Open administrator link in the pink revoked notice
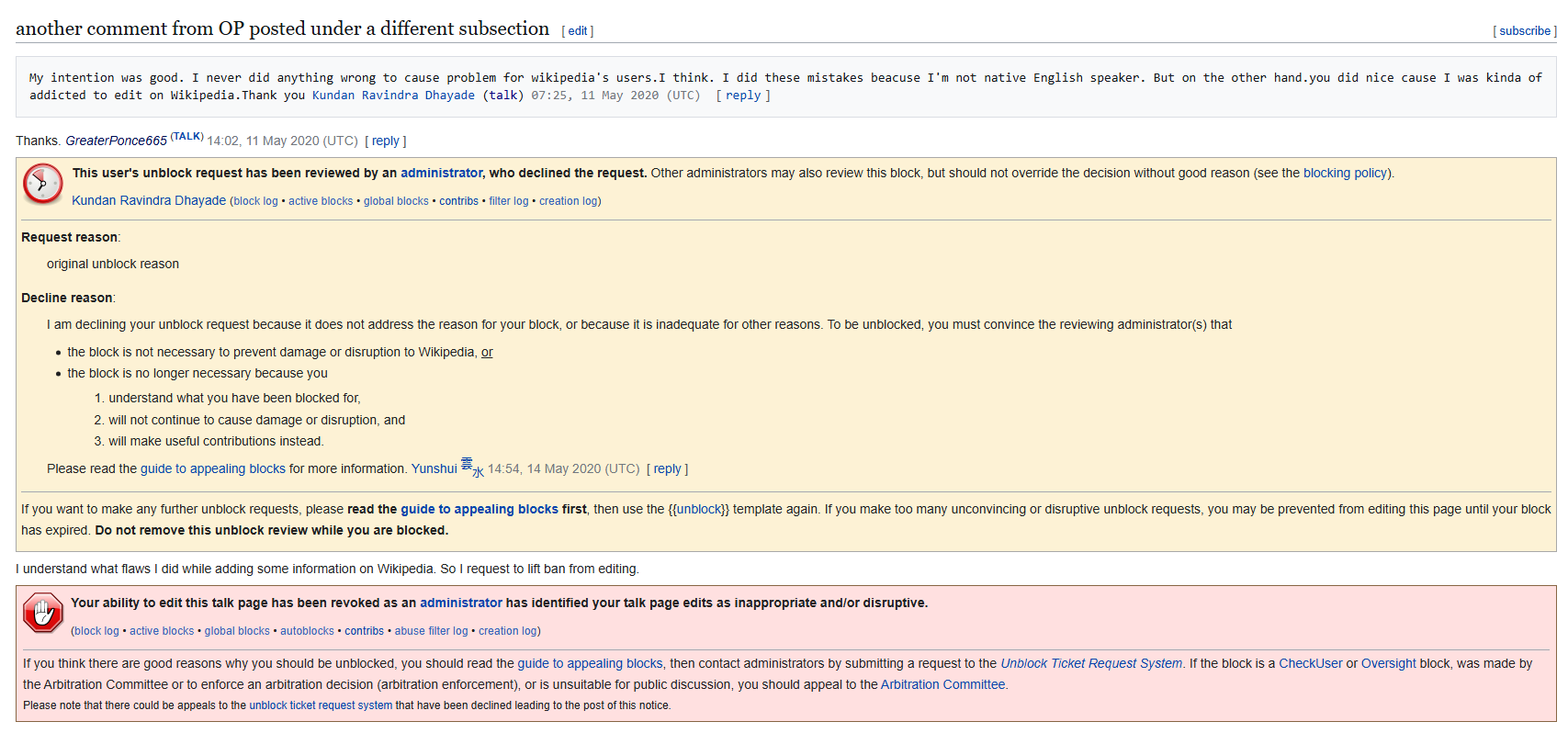The width and height of the screenshot is (1568, 733). click(x=461, y=603)
